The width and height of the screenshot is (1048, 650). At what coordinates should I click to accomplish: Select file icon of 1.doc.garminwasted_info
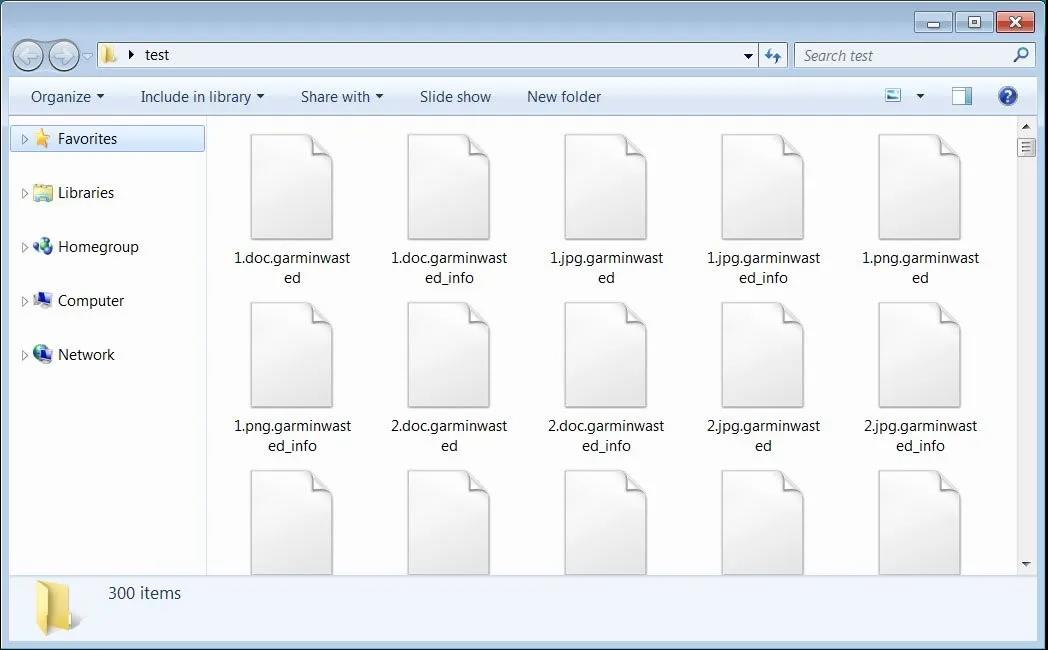click(448, 186)
